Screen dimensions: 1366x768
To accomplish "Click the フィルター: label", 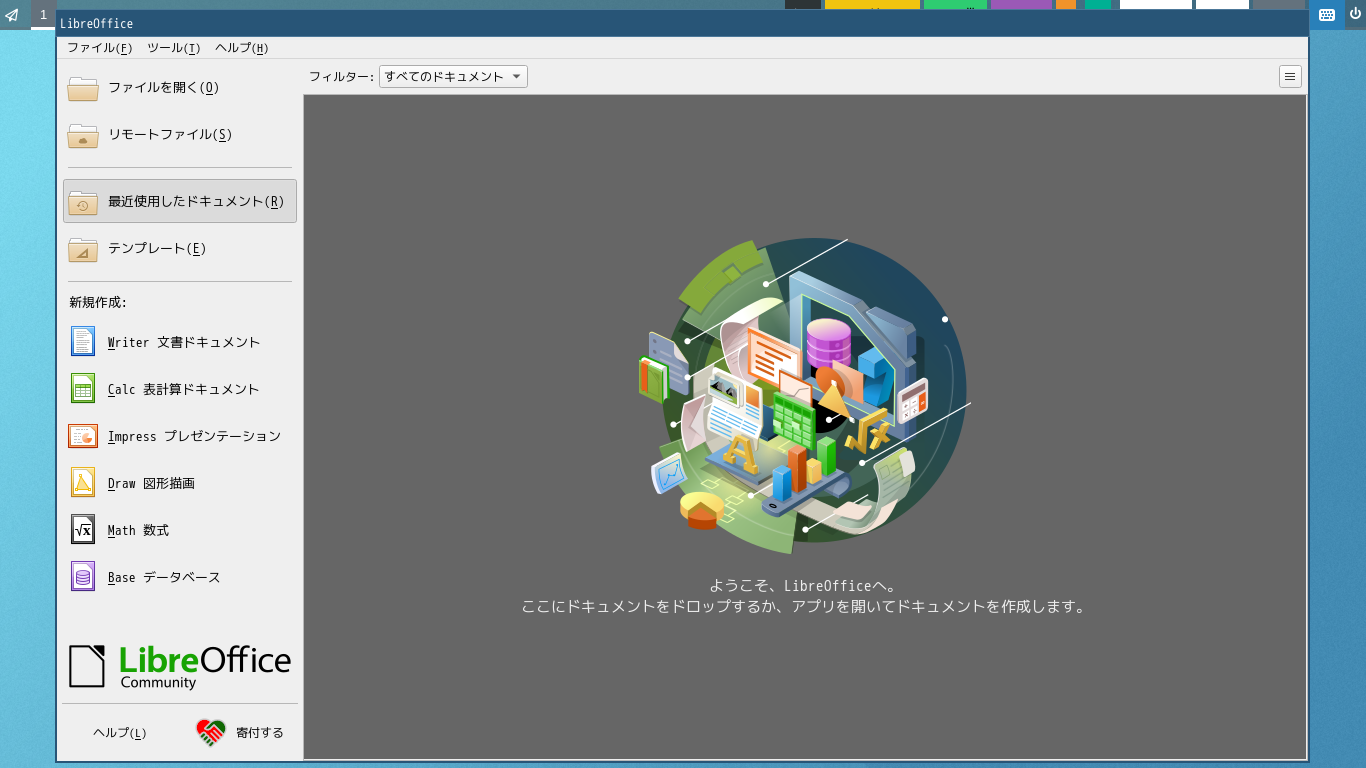I will pos(342,77).
